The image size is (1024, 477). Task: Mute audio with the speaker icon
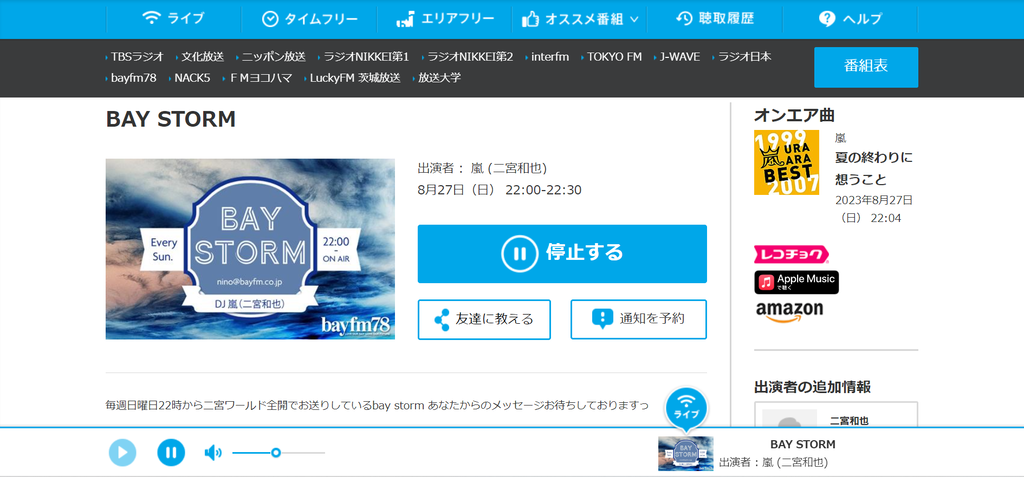point(213,452)
